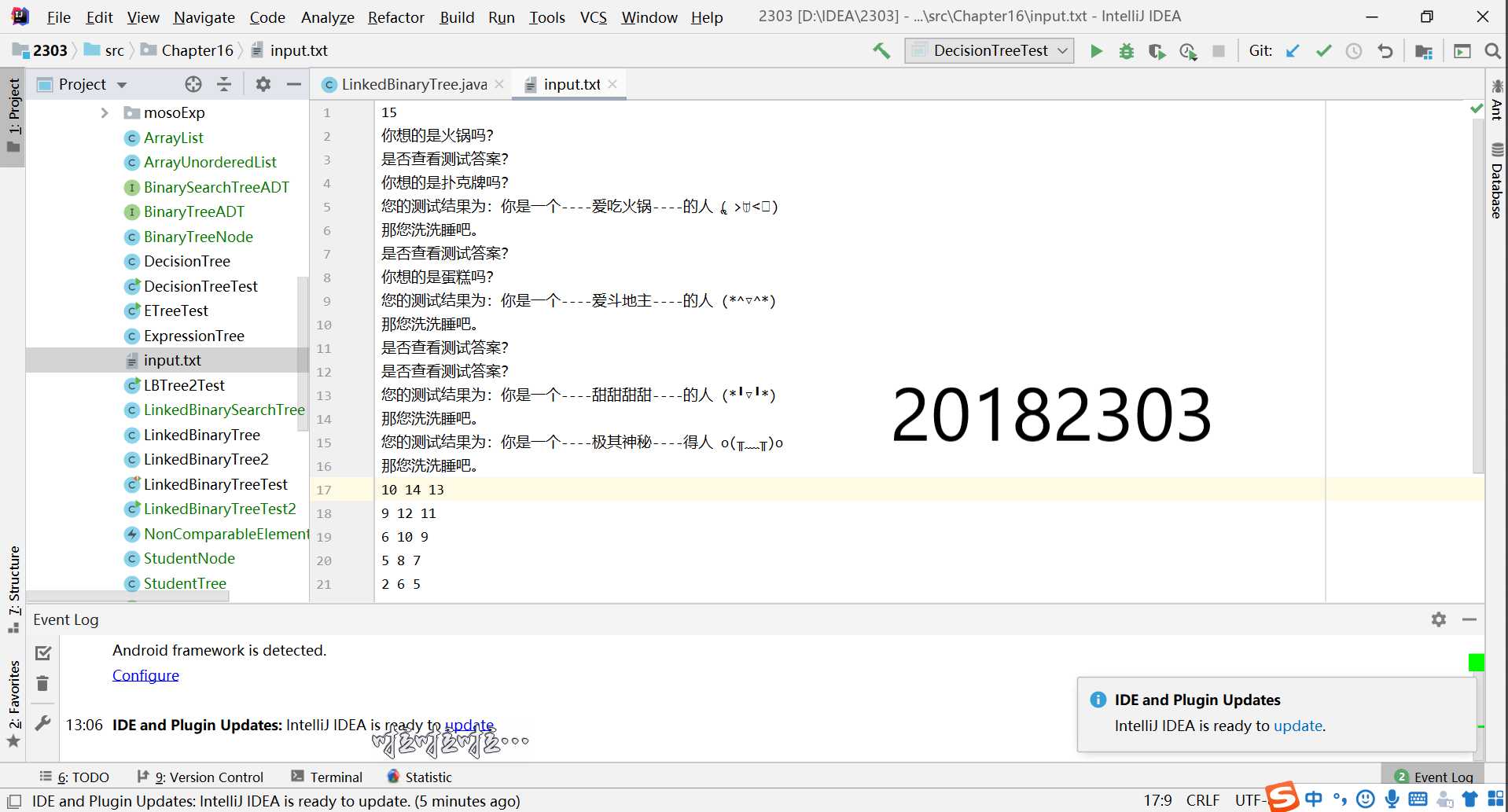1508x812 pixels.
Task: Toggle the 2: Favorites tool window
Action: point(13,704)
